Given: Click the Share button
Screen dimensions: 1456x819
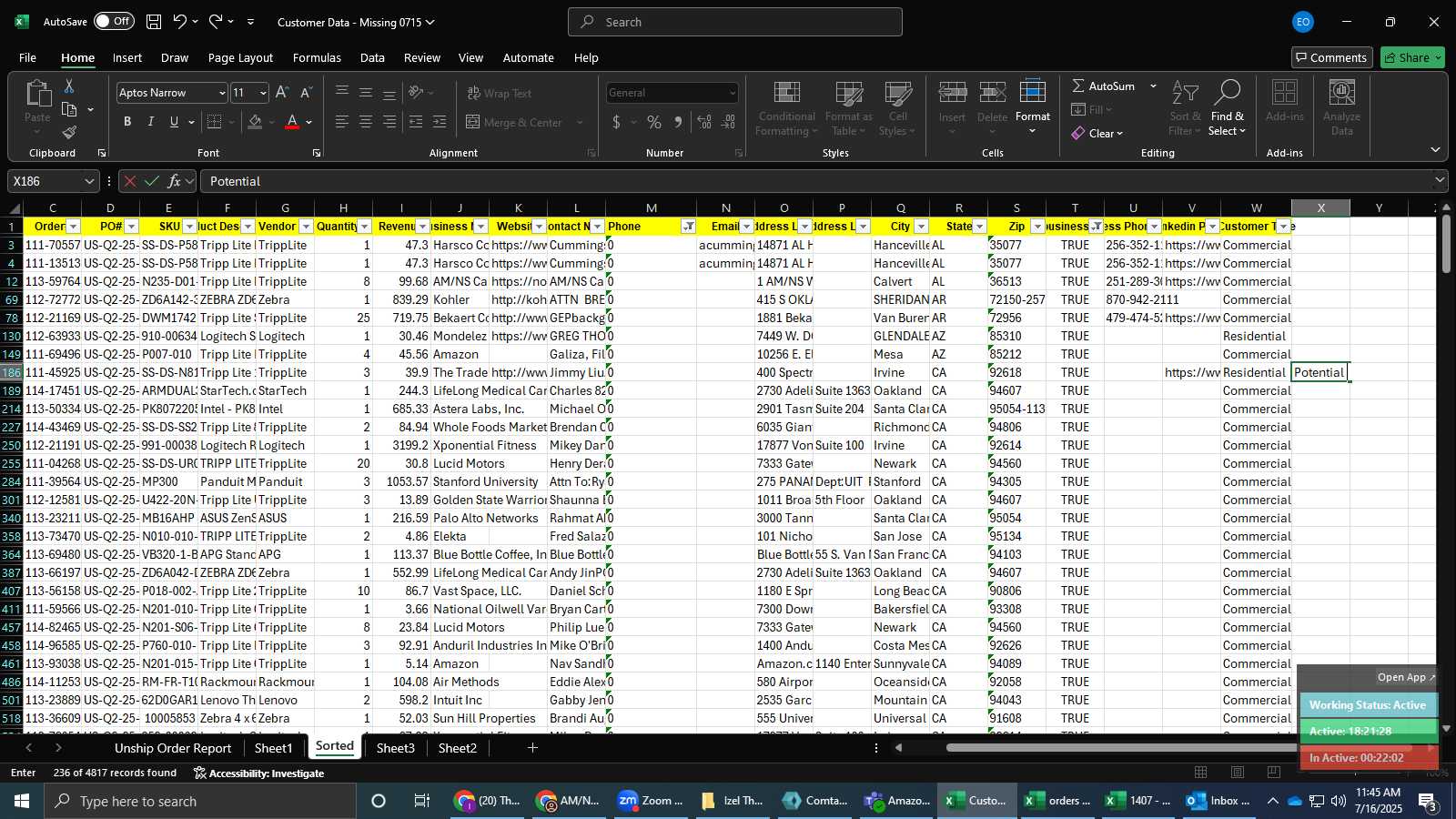Looking at the screenshot, I should pos(1412,57).
